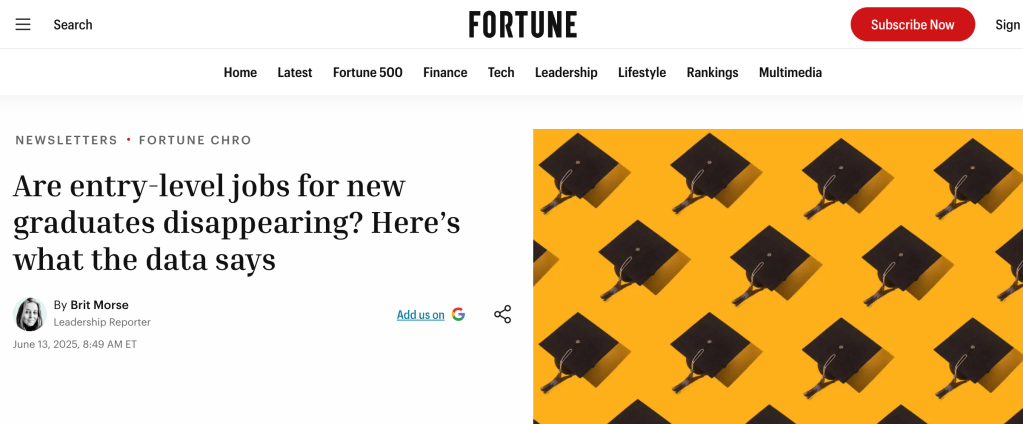The image size is (1023, 424).
Task: Click Brit Morse's author avatar
Action: pyautogui.click(x=29, y=314)
